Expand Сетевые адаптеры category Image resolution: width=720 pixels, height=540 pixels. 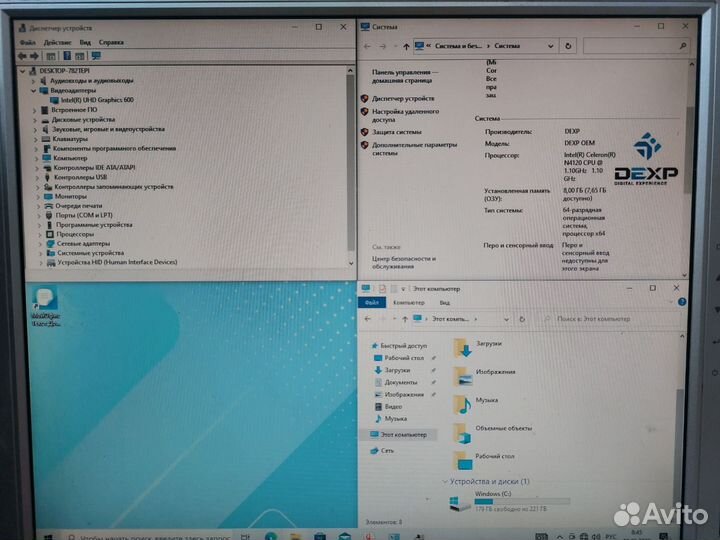[x=40, y=244]
